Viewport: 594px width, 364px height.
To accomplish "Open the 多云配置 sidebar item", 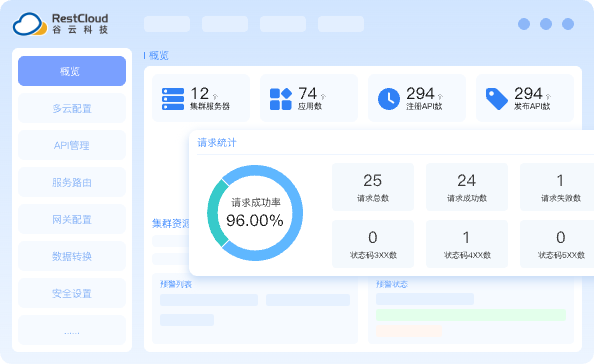I will (x=72, y=108).
